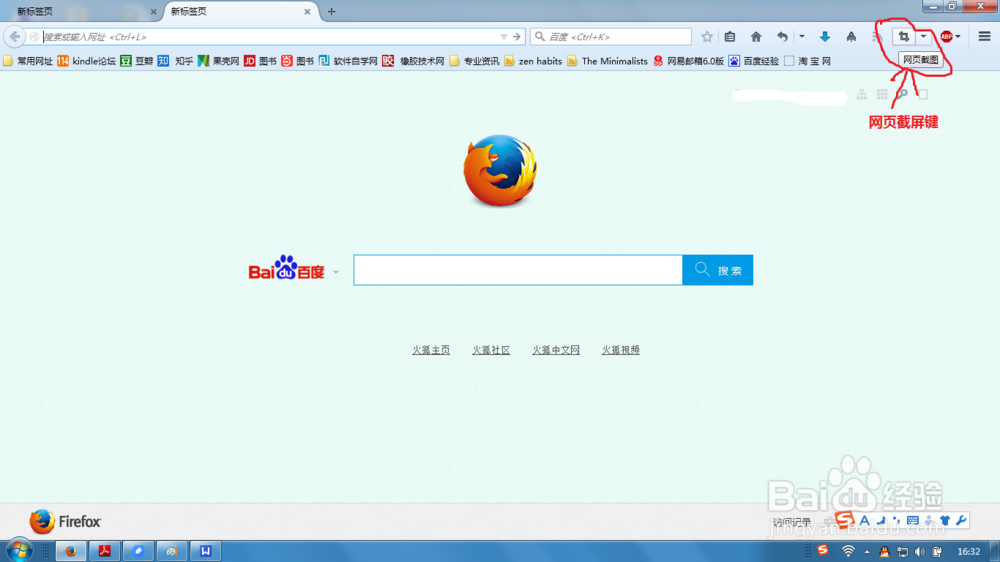Open the 常用网址 bookmark folder
The height and width of the screenshot is (562, 1000).
[28, 61]
